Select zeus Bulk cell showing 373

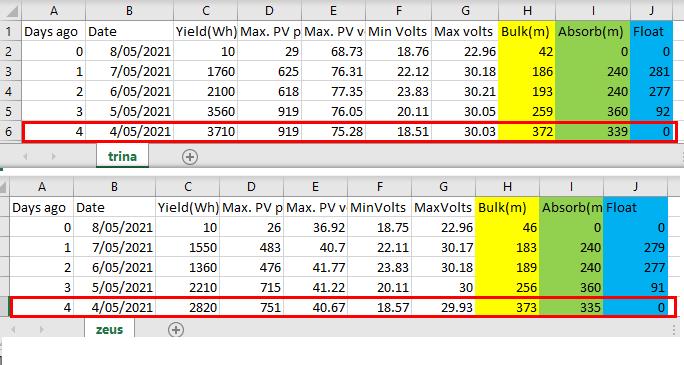(507, 307)
